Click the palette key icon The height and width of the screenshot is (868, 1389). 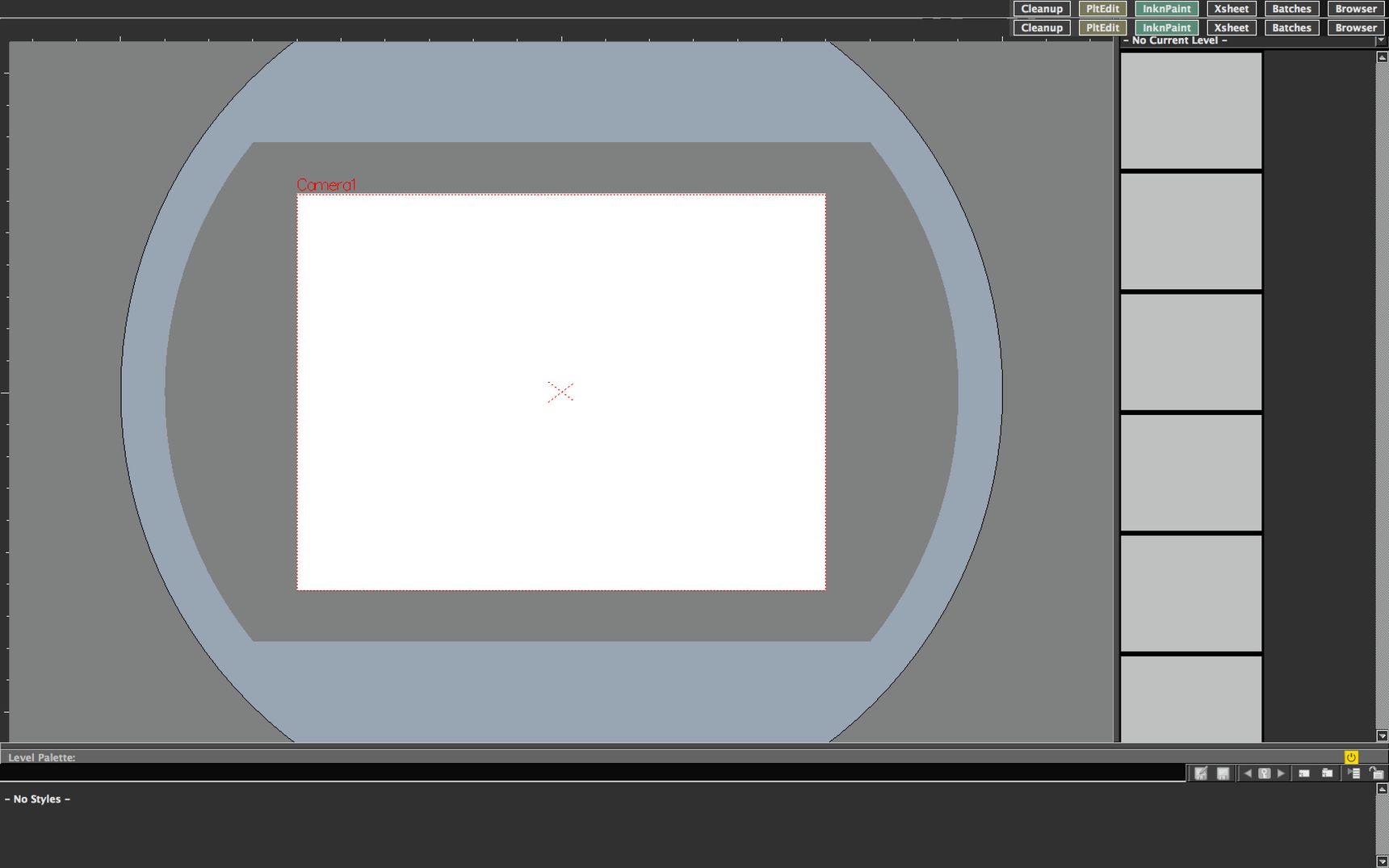tap(1265, 774)
